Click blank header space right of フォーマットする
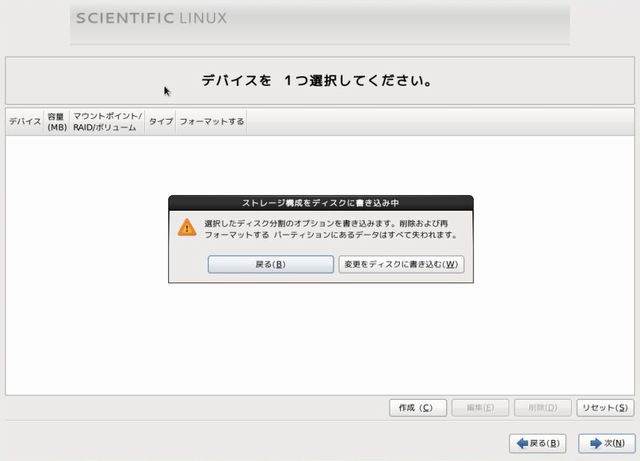 pyautogui.click(x=440, y=121)
